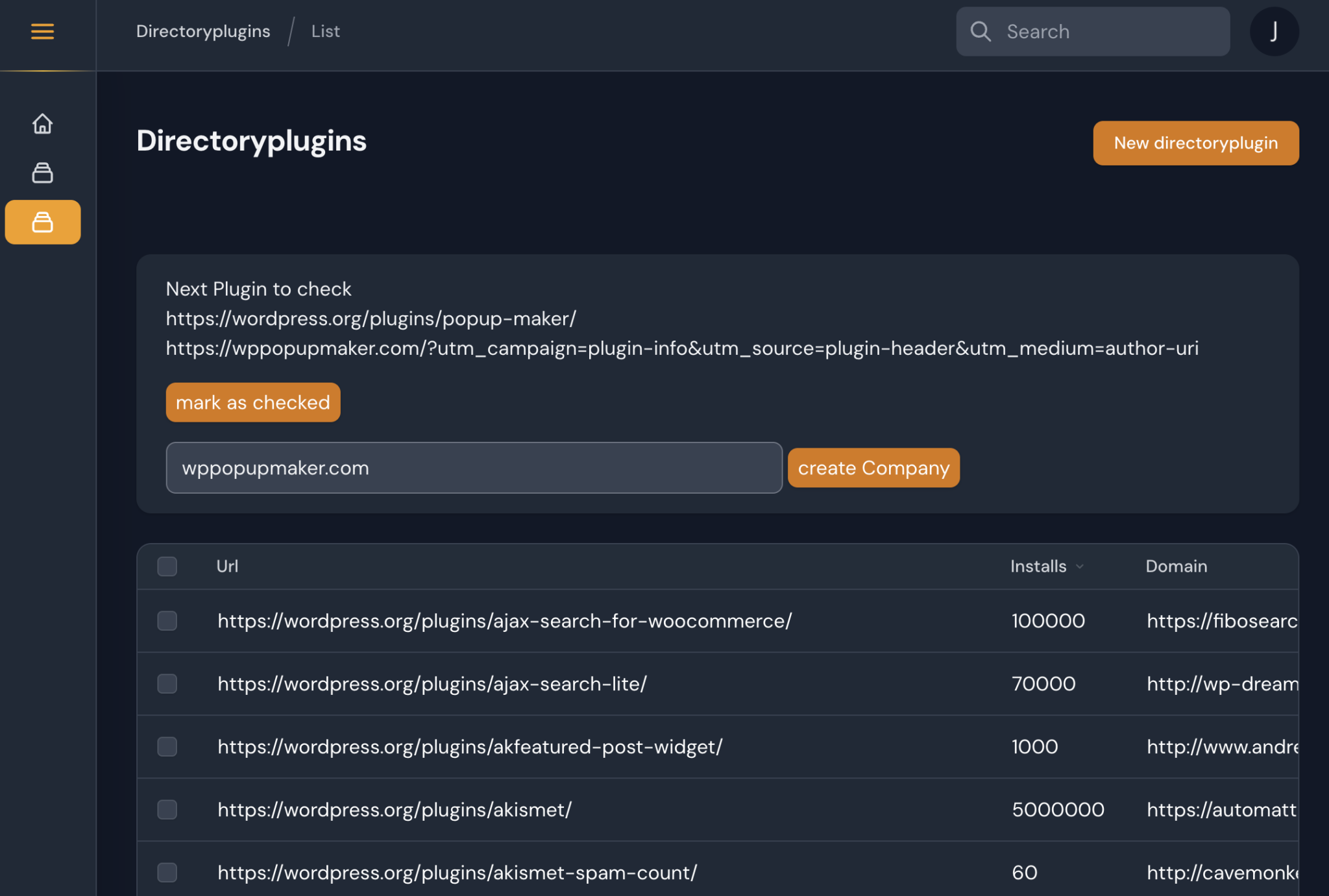Go to the Home dashboard icon
Image resolution: width=1329 pixels, height=896 pixels.
click(42, 123)
